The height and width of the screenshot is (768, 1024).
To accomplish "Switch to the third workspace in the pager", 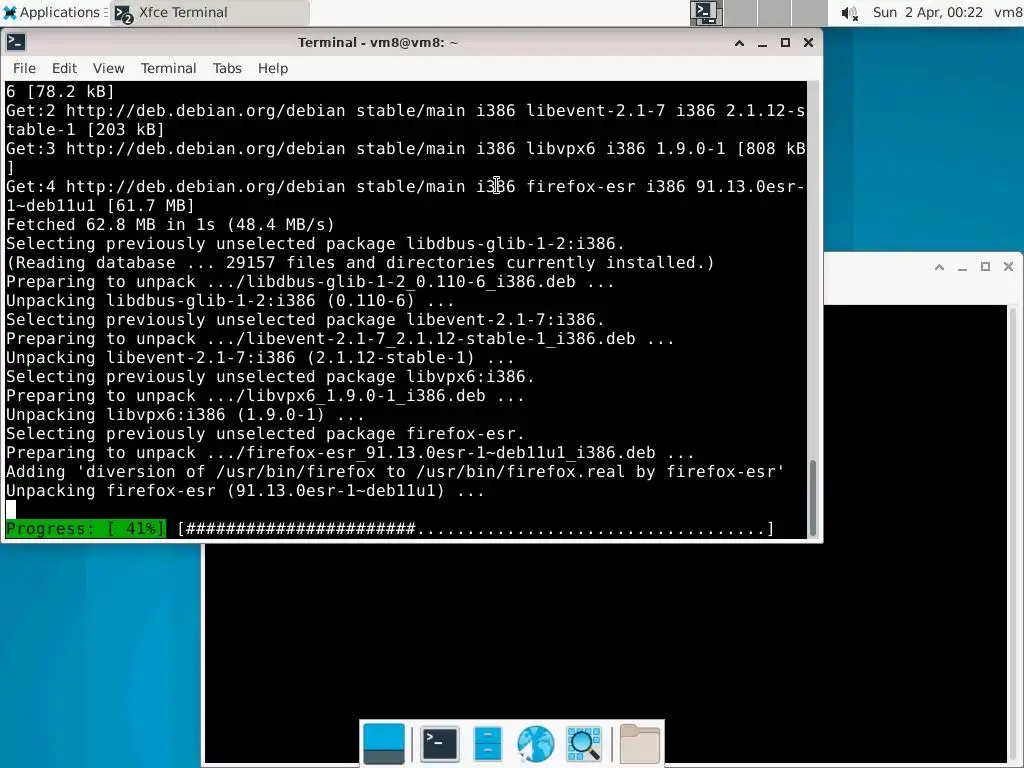I will click(775, 12).
